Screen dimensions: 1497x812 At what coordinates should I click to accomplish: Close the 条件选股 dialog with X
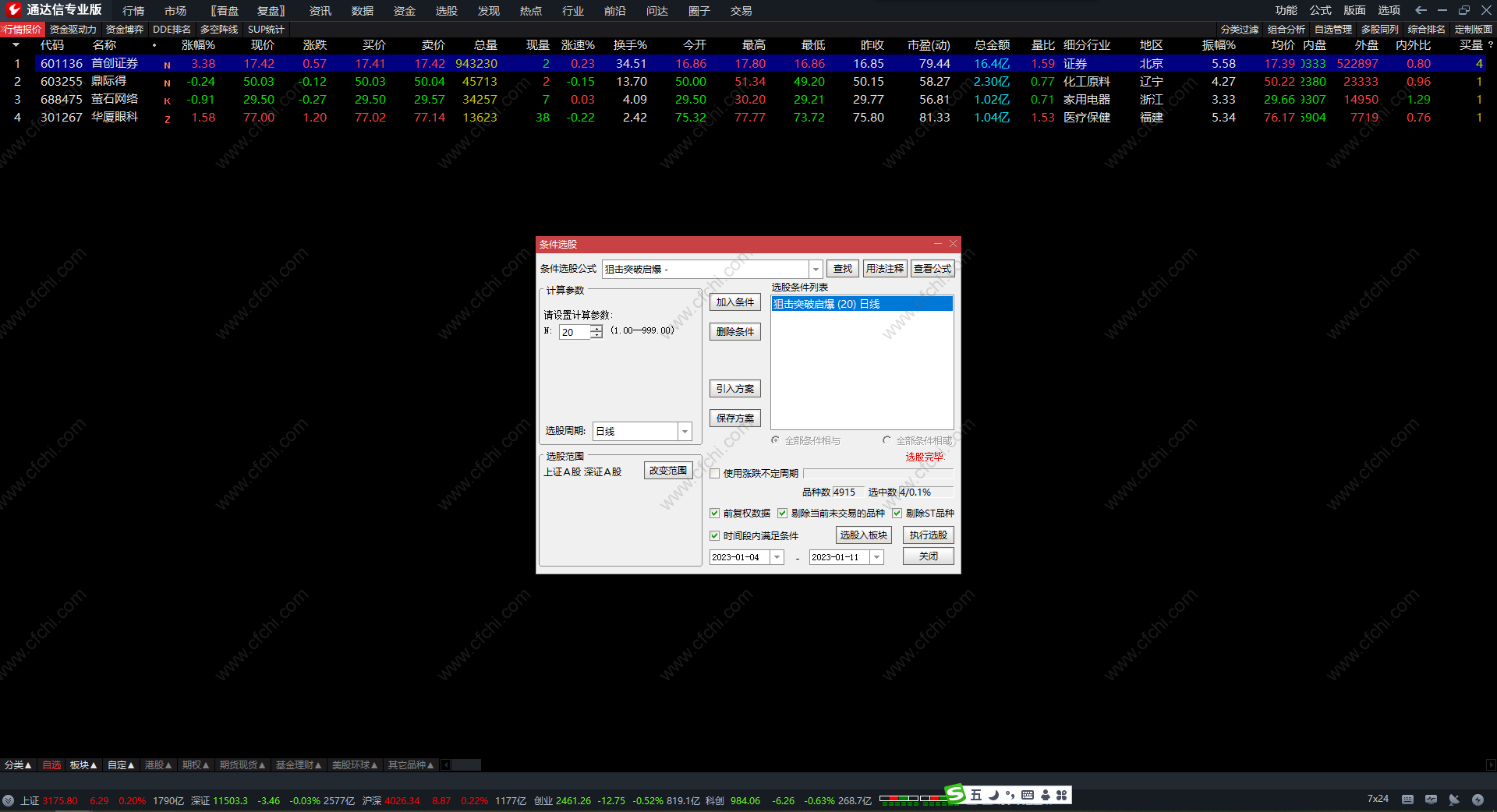coord(953,244)
